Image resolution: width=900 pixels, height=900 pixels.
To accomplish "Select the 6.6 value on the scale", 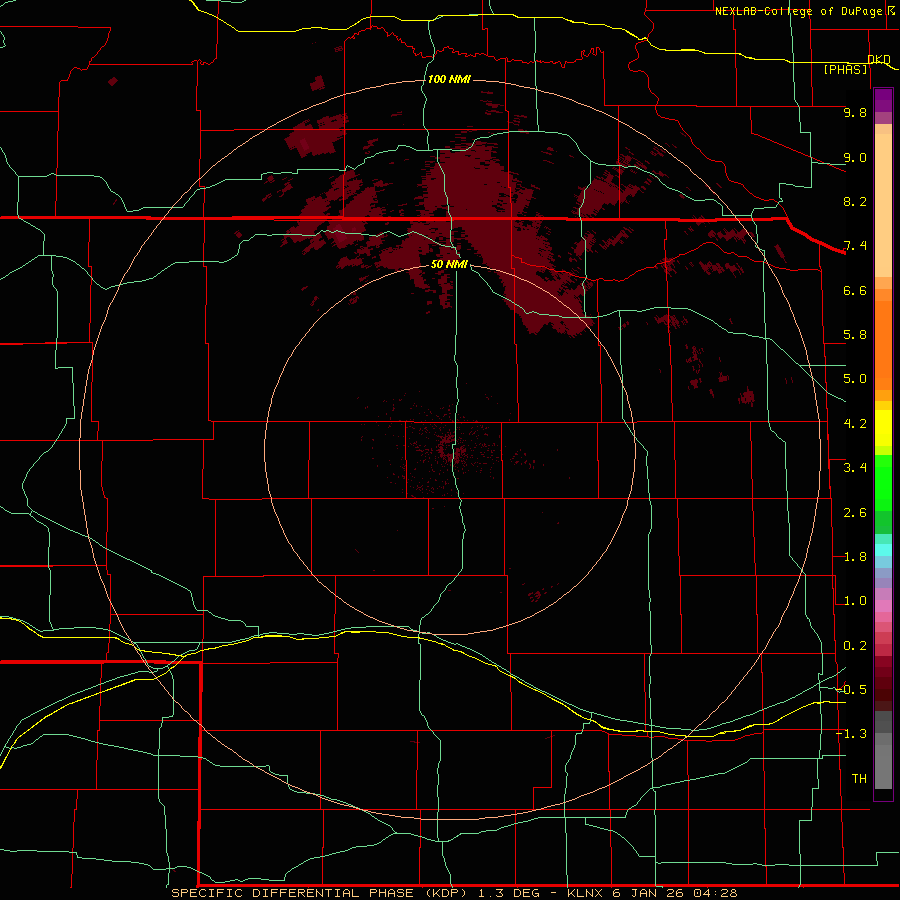I will click(855, 290).
